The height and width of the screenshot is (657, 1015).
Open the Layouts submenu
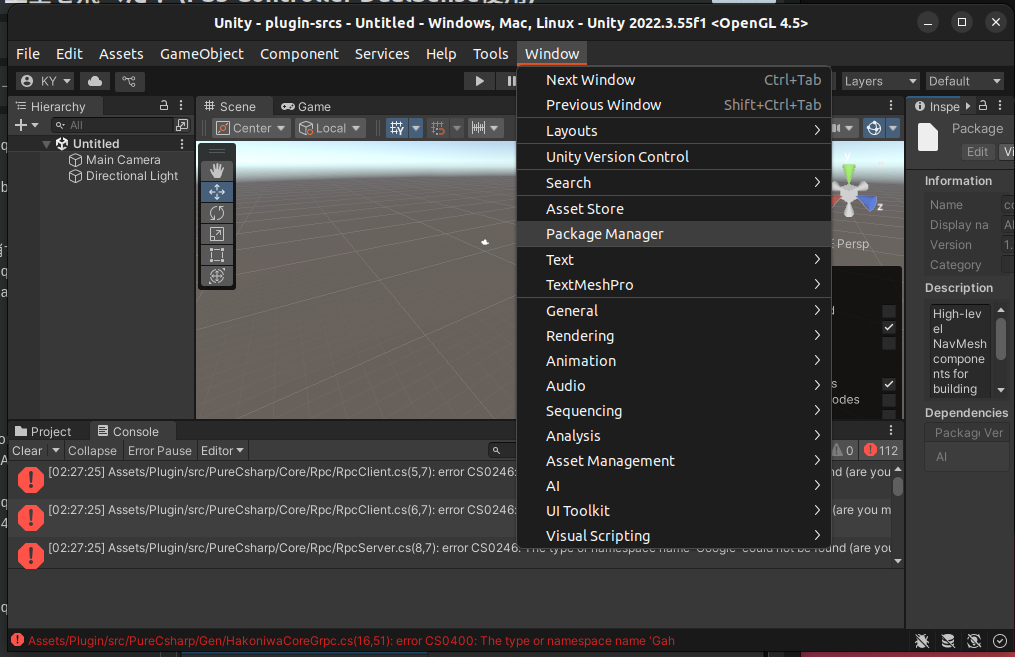click(674, 131)
